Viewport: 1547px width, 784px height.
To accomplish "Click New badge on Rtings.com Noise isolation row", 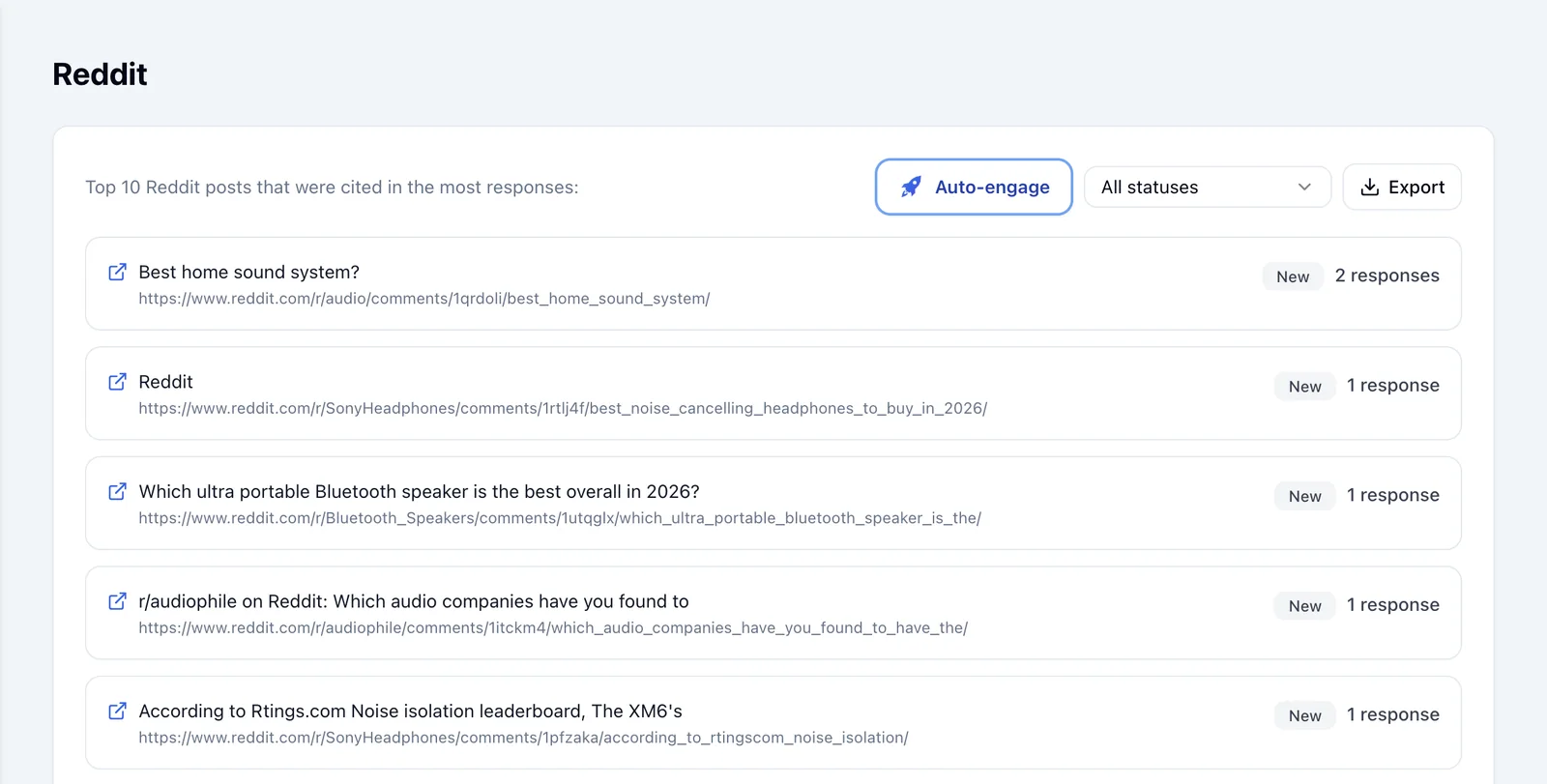I will coord(1304,715).
